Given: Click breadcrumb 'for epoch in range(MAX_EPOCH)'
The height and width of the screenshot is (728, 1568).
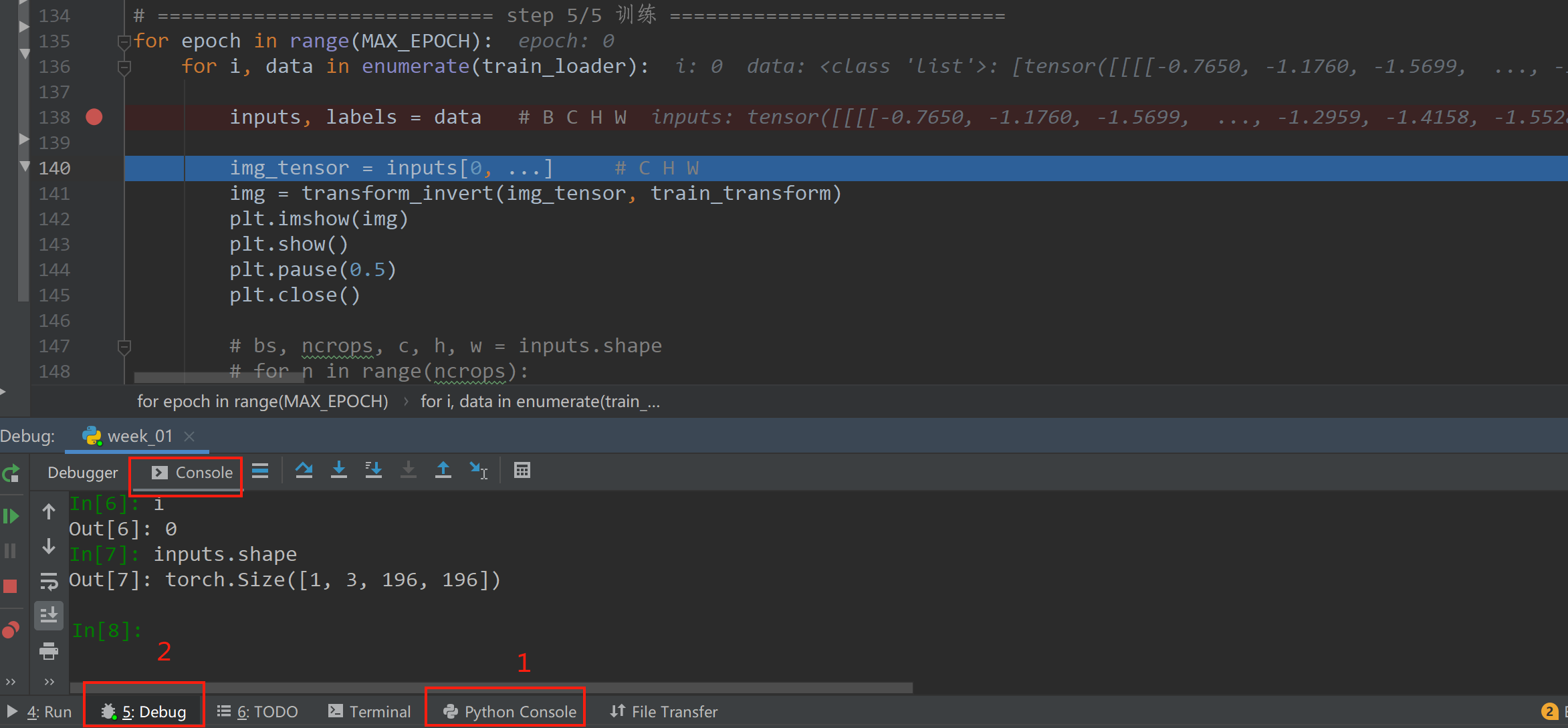Looking at the screenshot, I should (263, 401).
